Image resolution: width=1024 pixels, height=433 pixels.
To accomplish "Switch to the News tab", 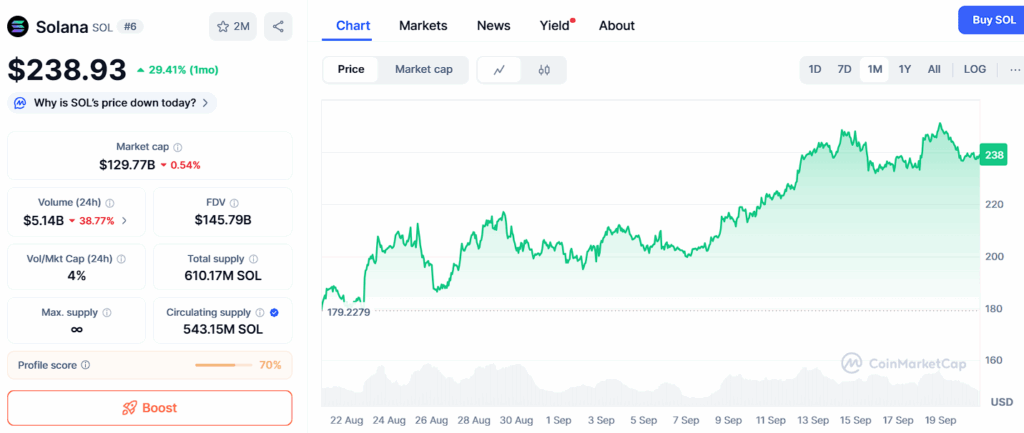I will point(493,25).
